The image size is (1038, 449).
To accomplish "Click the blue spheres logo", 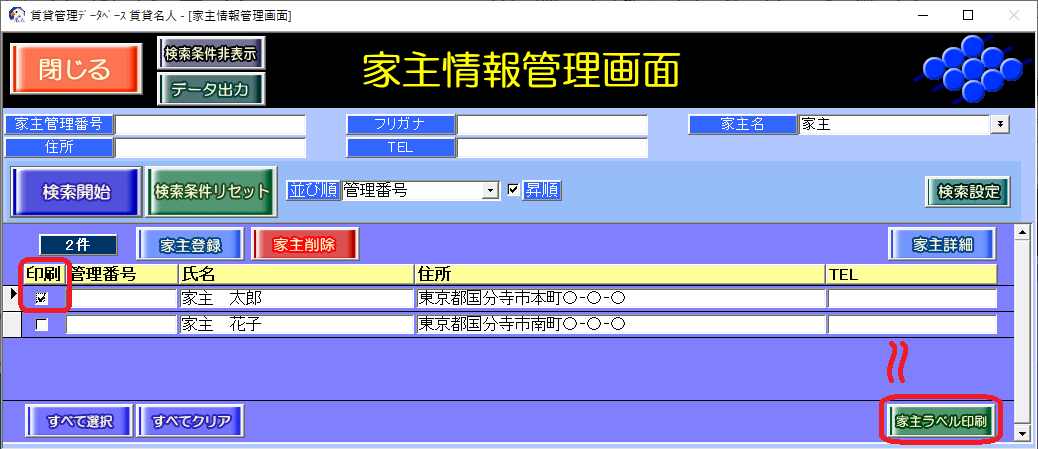I will 967,68.
